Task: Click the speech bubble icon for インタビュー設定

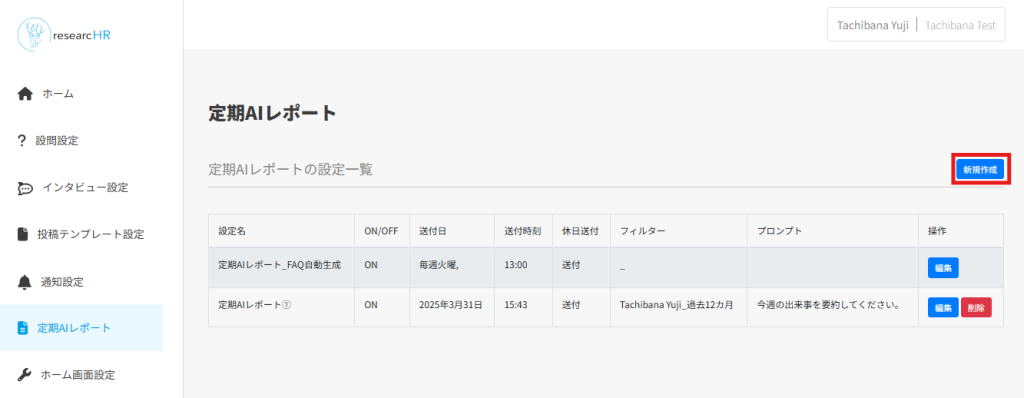Action: point(25,188)
